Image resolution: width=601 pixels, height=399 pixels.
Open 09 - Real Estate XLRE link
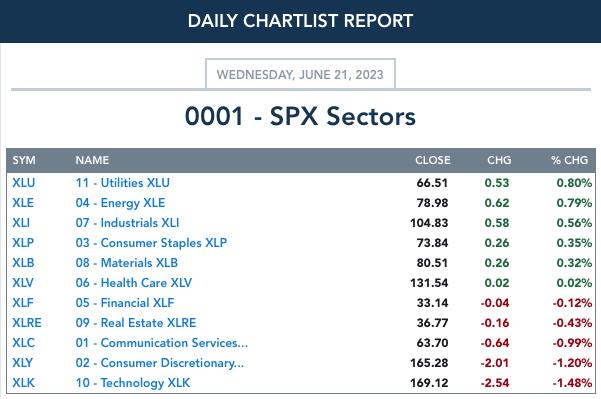click(x=136, y=322)
